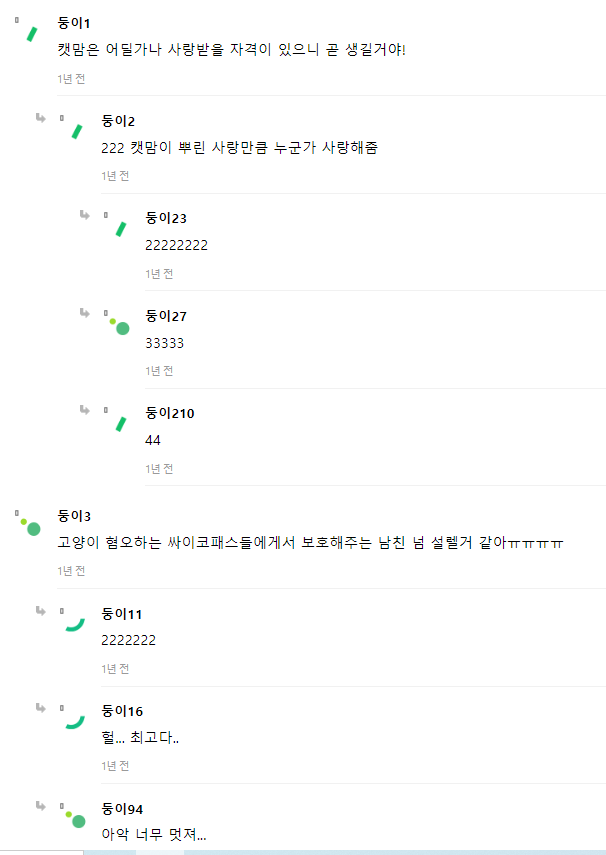Select the avatar of 둥이94
Image resolution: width=606 pixels, height=855 pixels.
[x=75, y=818]
